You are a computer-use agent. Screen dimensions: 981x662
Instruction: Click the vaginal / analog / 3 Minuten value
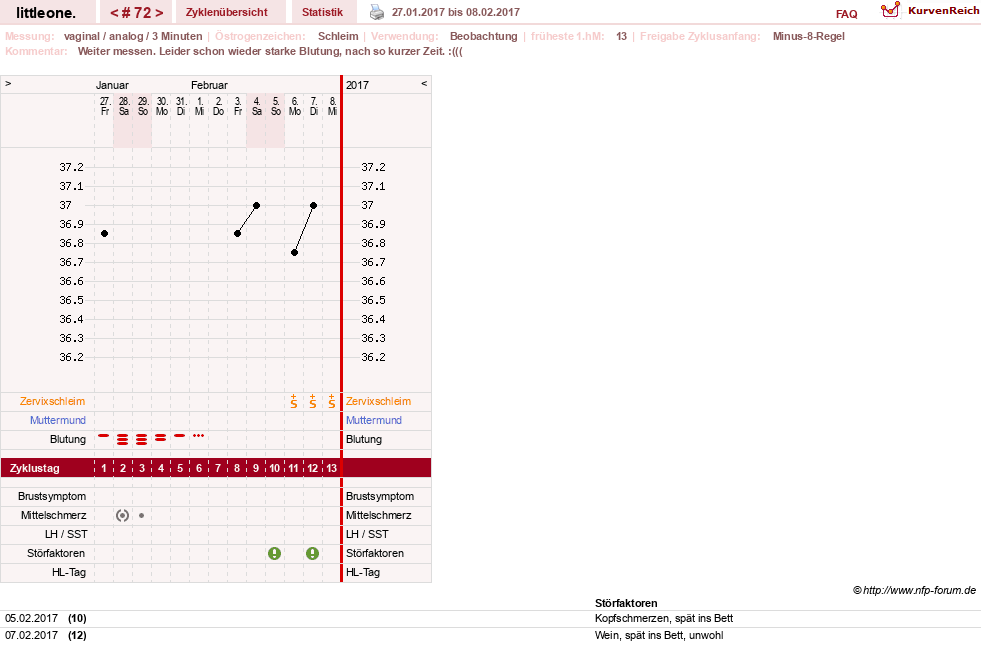point(133,36)
